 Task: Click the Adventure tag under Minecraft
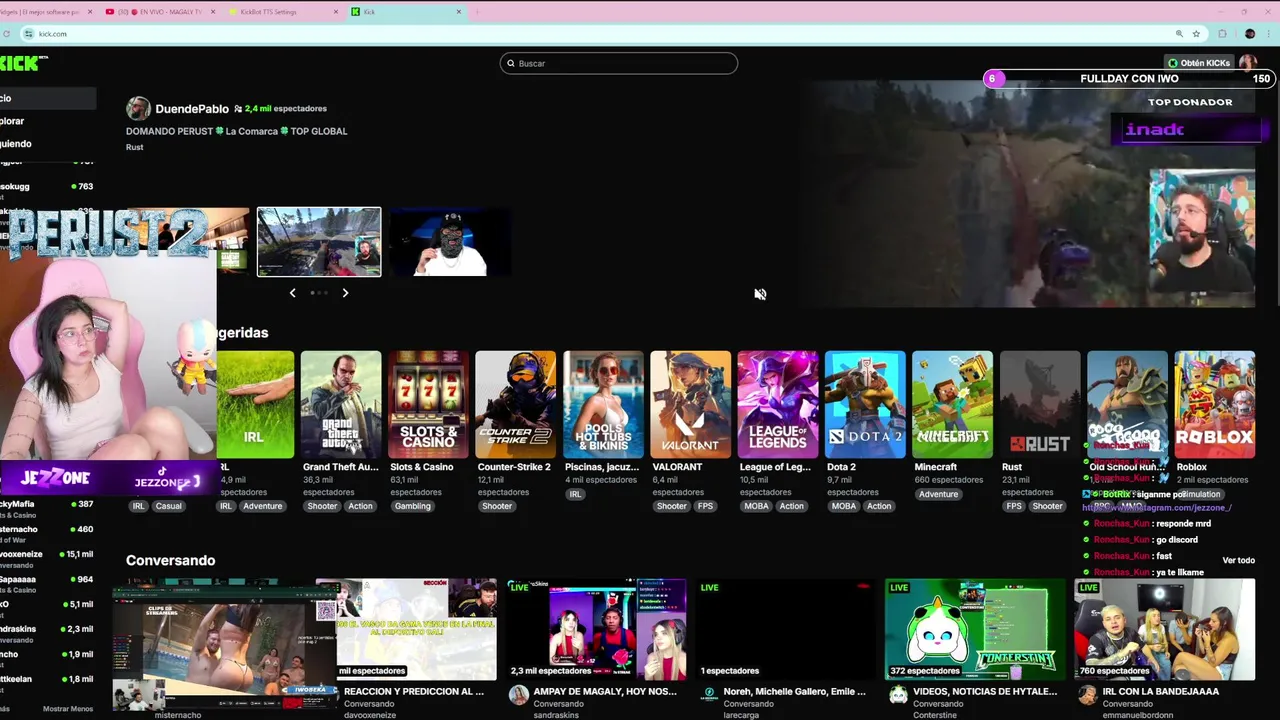click(x=938, y=494)
